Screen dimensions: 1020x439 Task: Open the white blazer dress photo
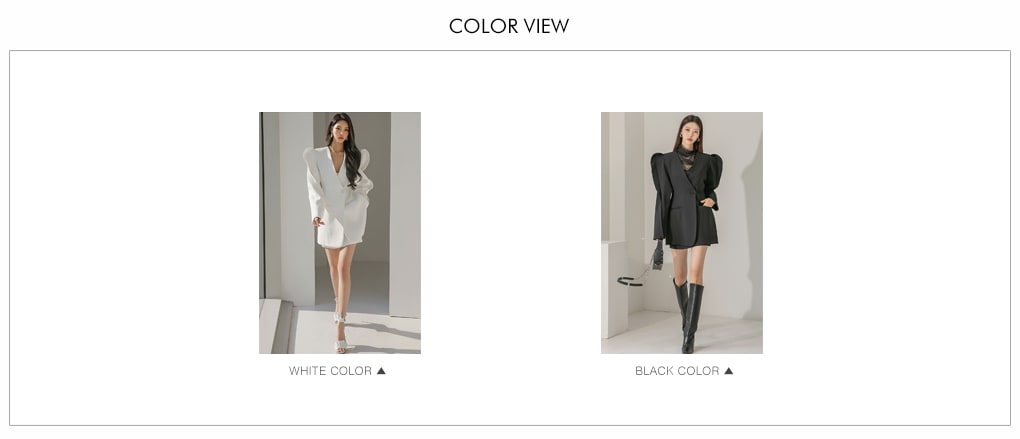340,233
